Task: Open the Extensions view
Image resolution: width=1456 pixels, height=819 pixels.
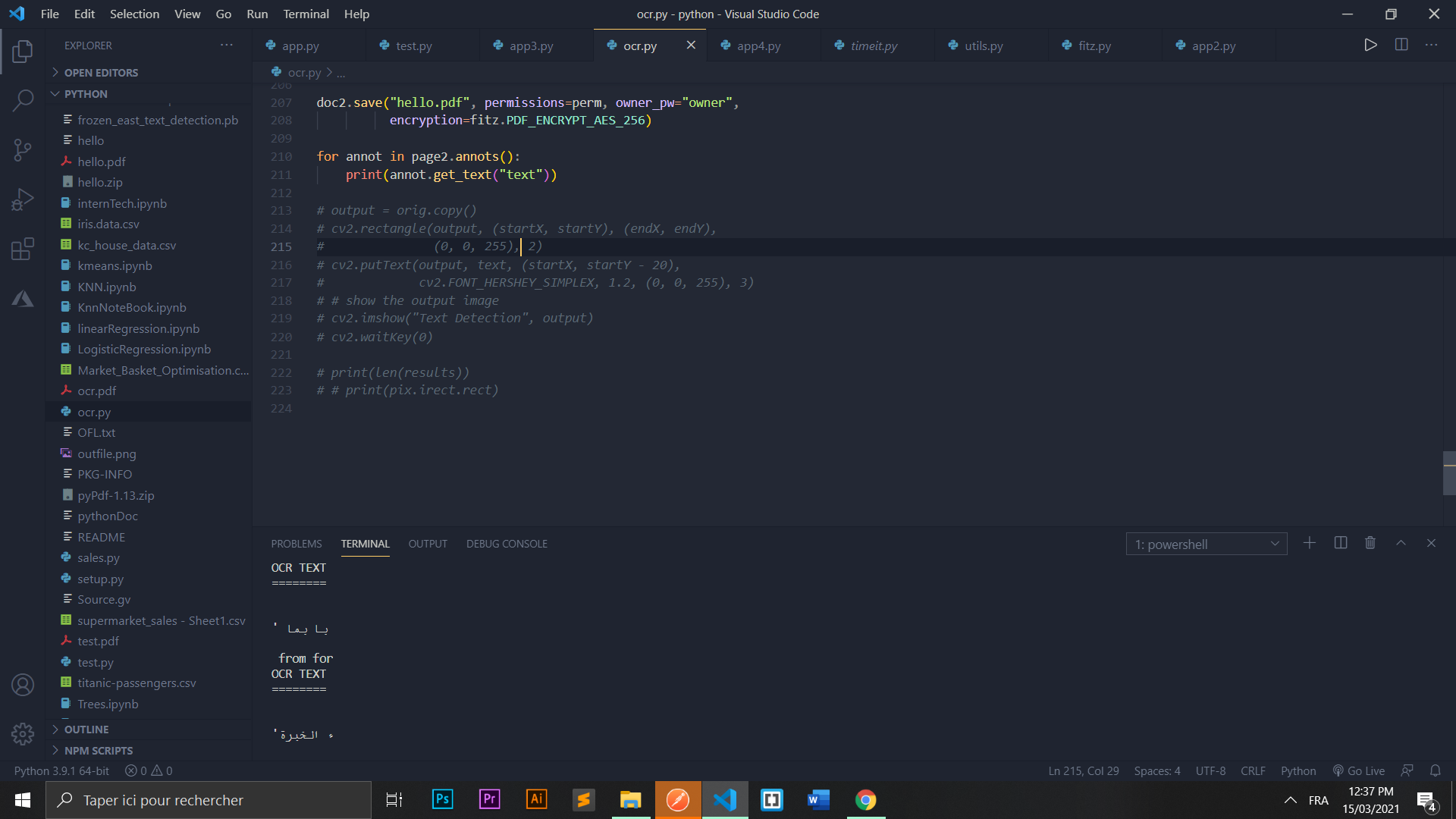Action: click(x=23, y=249)
